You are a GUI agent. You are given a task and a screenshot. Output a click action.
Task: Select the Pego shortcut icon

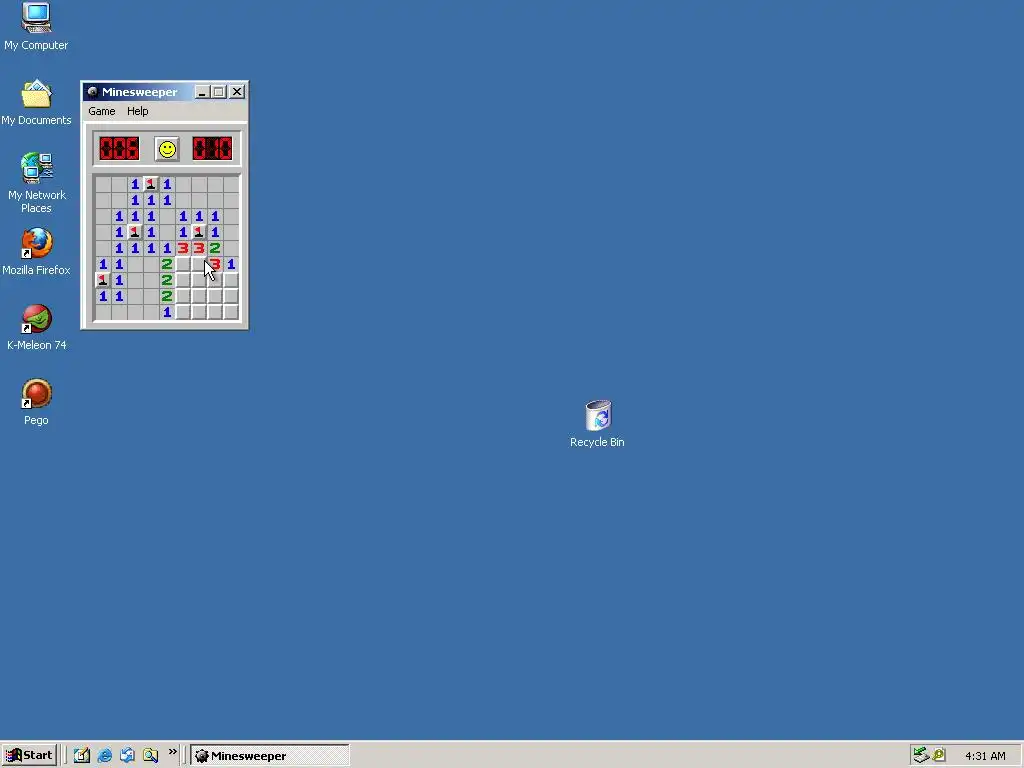(x=36, y=402)
